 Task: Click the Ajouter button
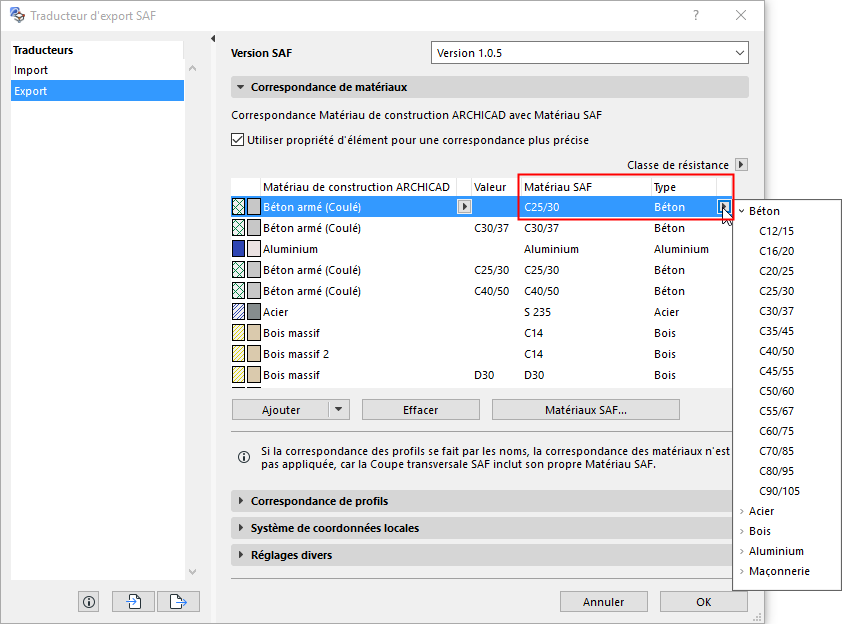coord(280,410)
